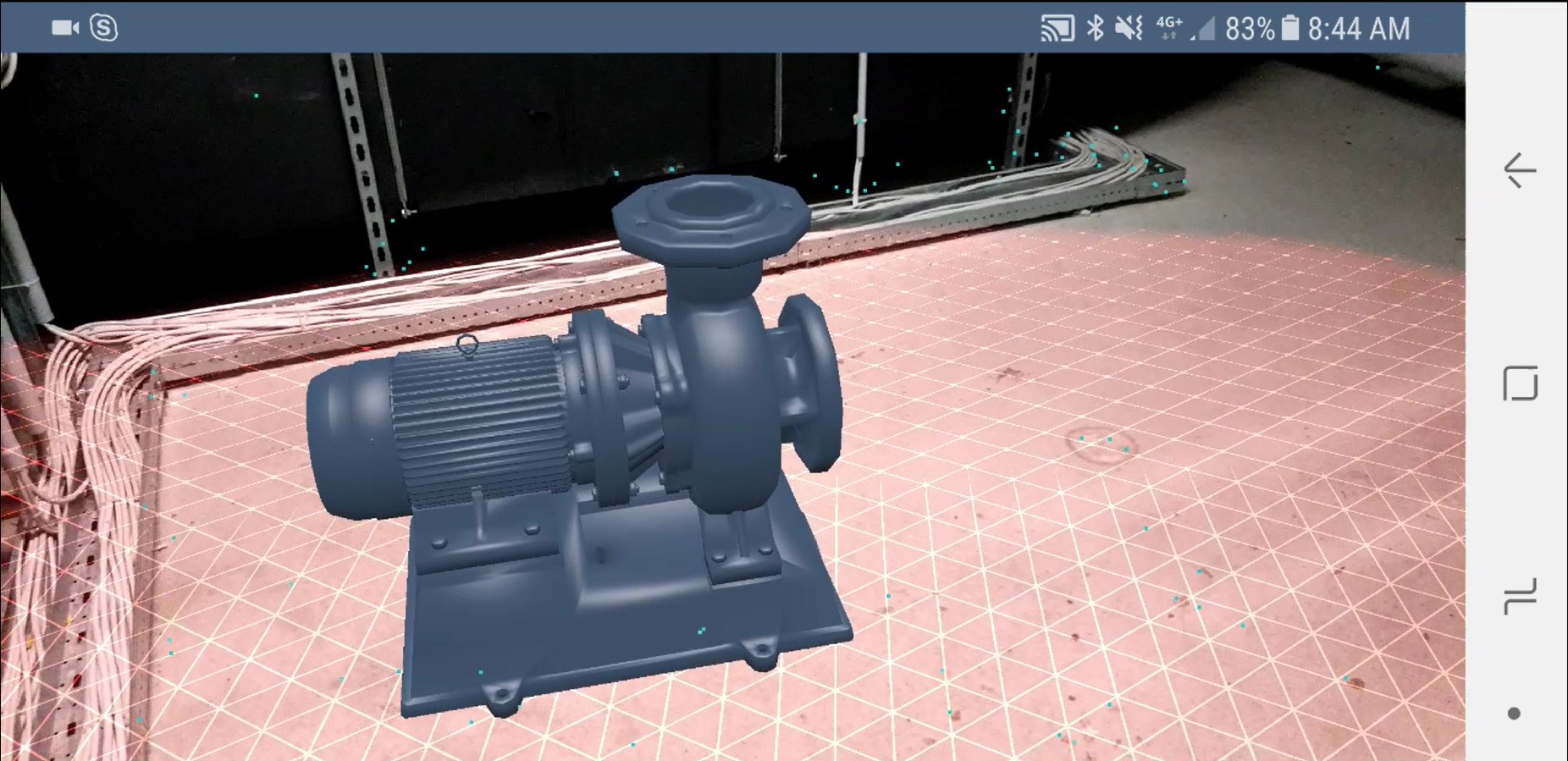Tap the cellular signal strength icon
1568x761 pixels.
pos(1203,29)
